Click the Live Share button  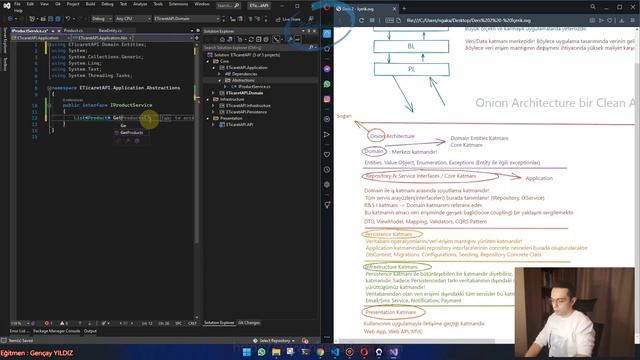tap(288, 19)
